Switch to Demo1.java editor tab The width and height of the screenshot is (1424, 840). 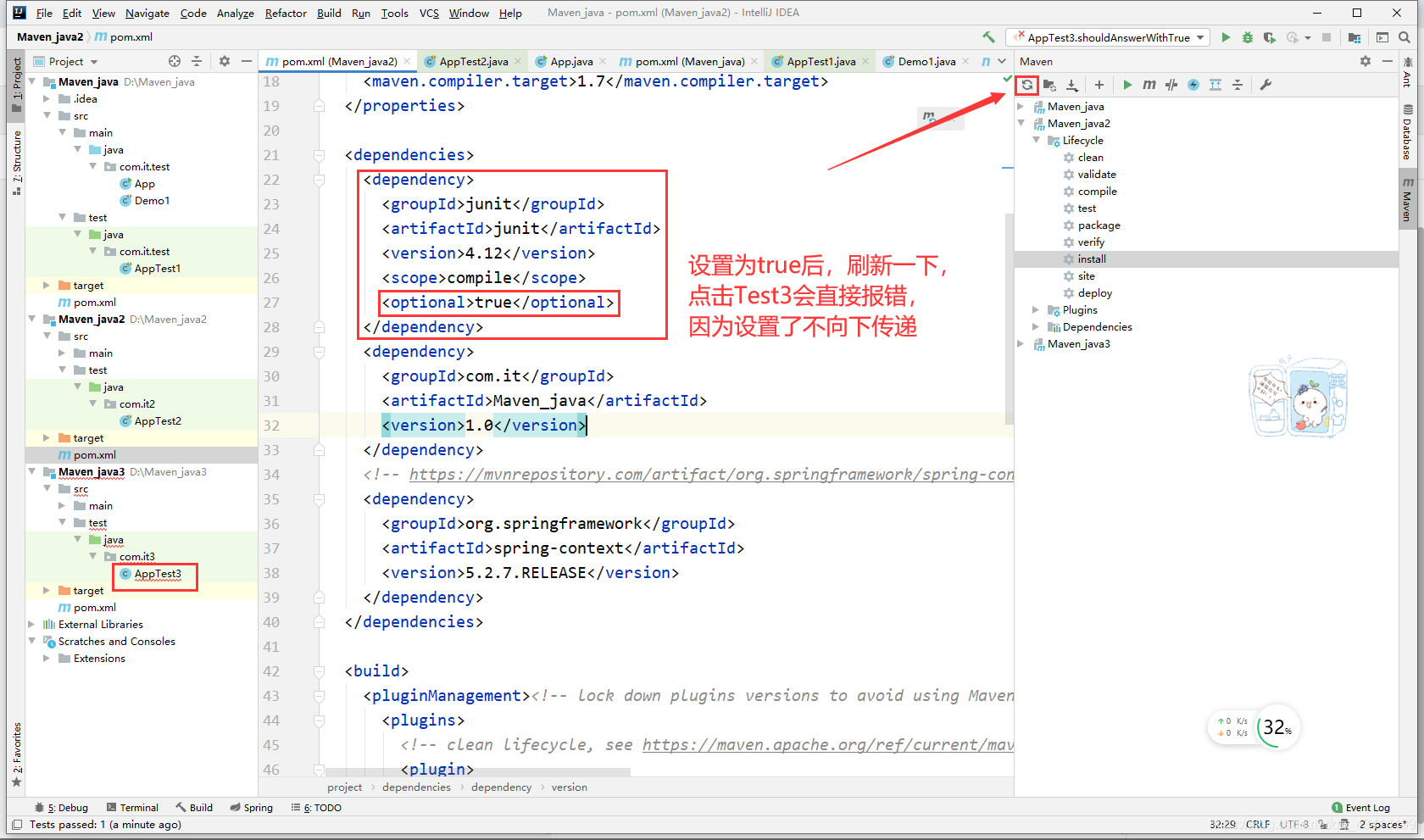click(x=926, y=61)
